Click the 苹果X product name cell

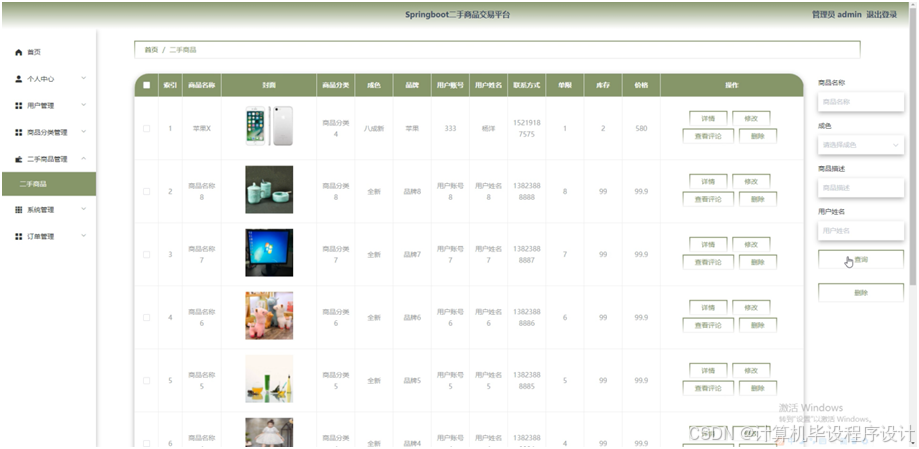202,128
